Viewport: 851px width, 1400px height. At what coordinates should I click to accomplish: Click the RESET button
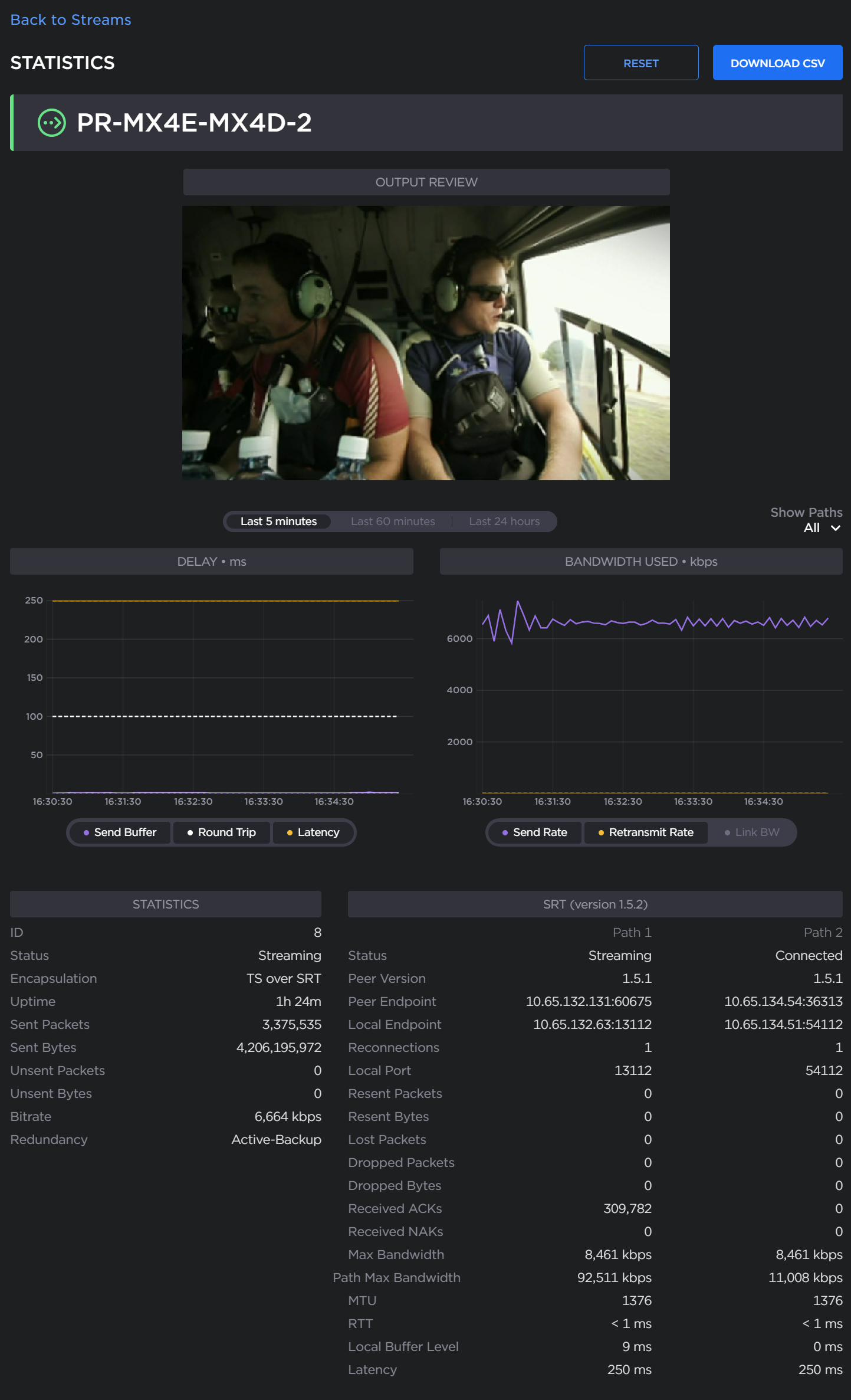click(x=641, y=63)
